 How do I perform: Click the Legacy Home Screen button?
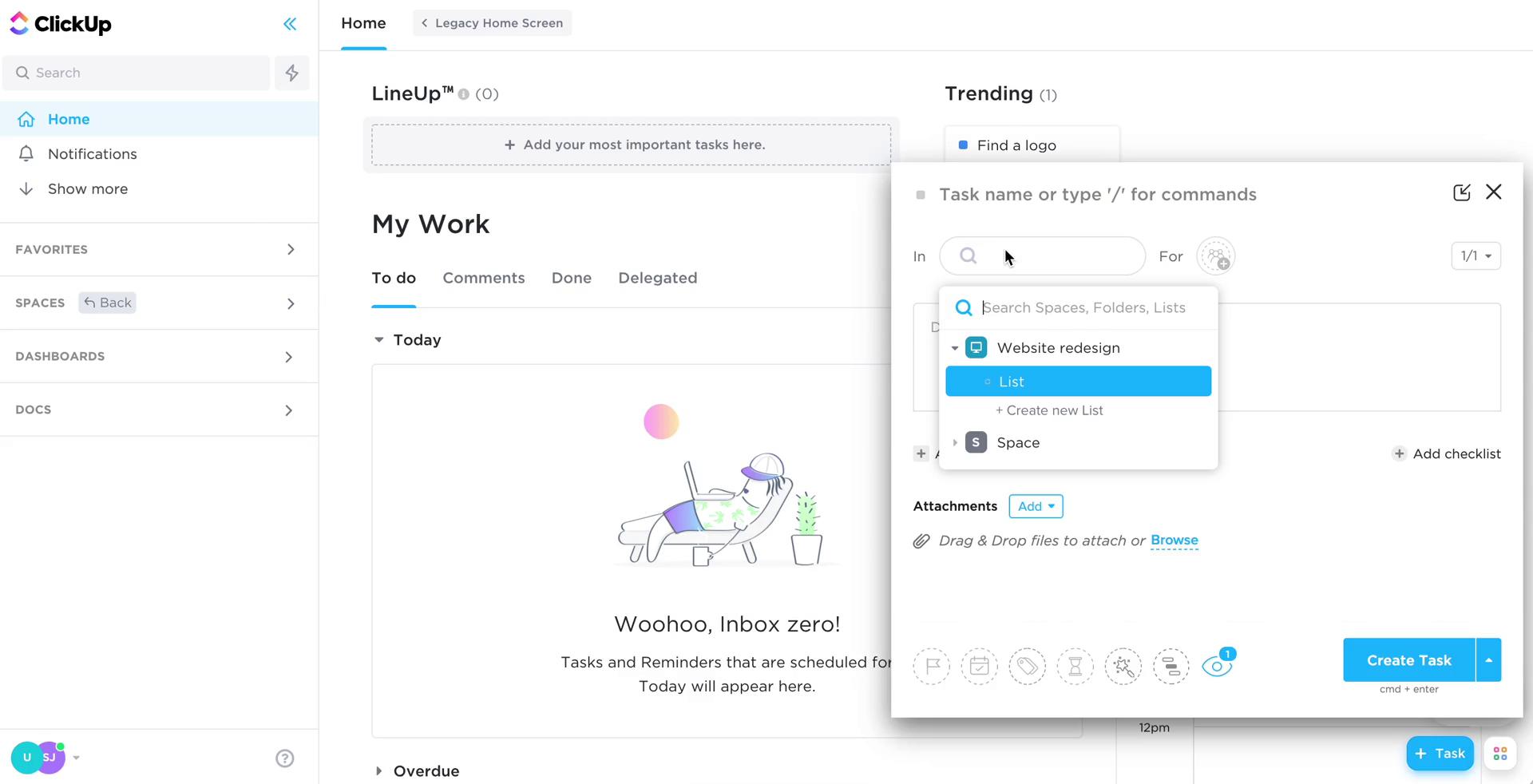[492, 23]
